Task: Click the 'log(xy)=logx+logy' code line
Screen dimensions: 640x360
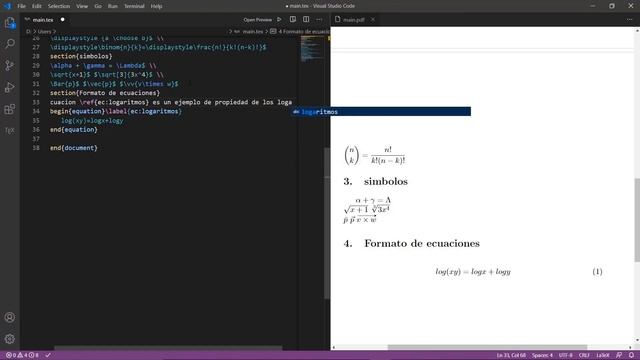Action: [92, 121]
